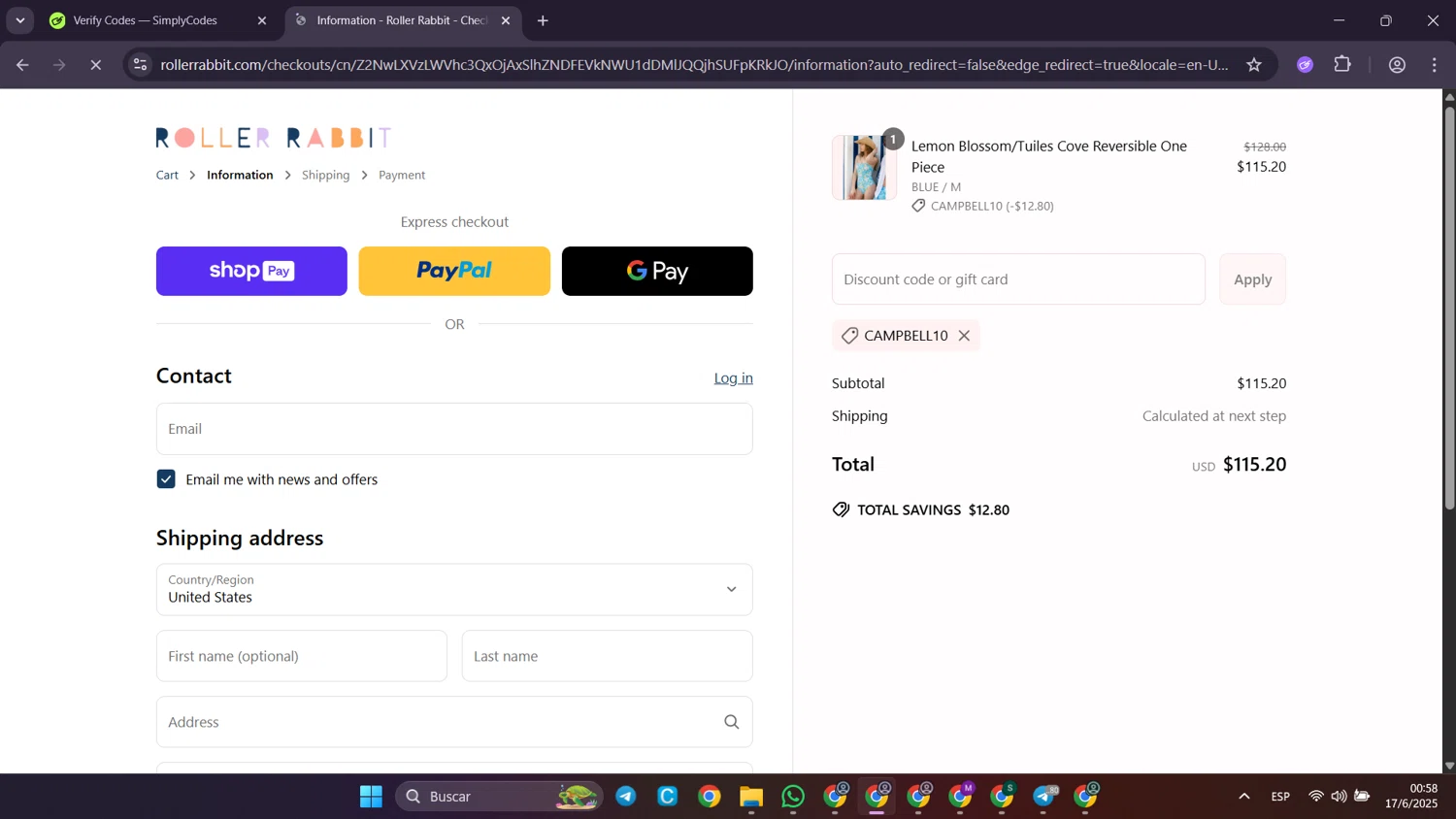Stop loading the page
Viewport: 1456px width, 819px height.
(96, 65)
